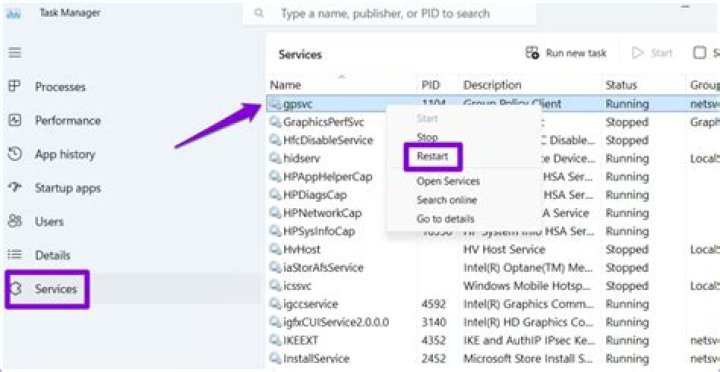Click the Services puzzle-piece icon
The height and width of the screenshot is (372, 720).
(x=15, y=289)
